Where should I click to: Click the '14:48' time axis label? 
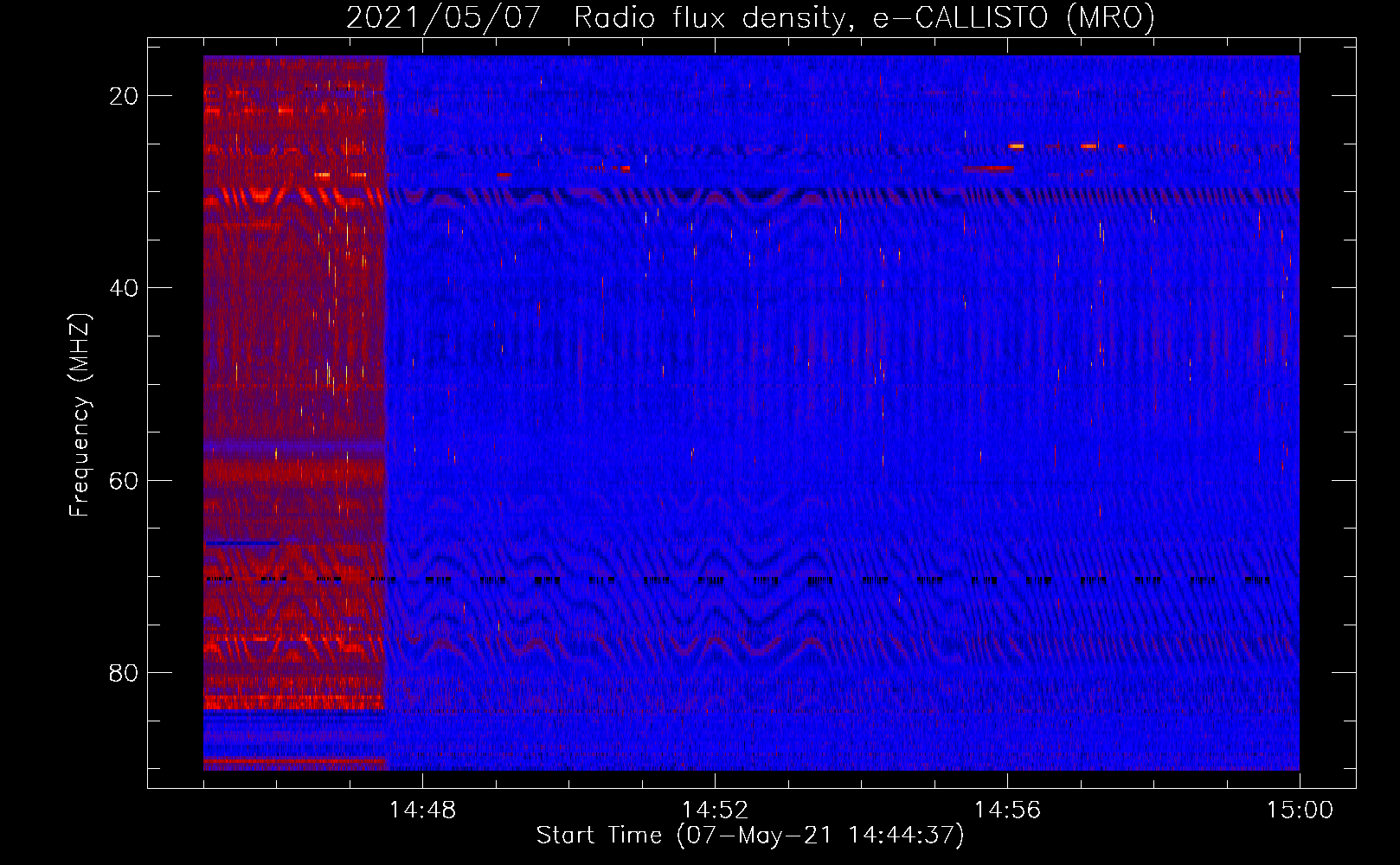pyautogui.click(x=422, y=811)
